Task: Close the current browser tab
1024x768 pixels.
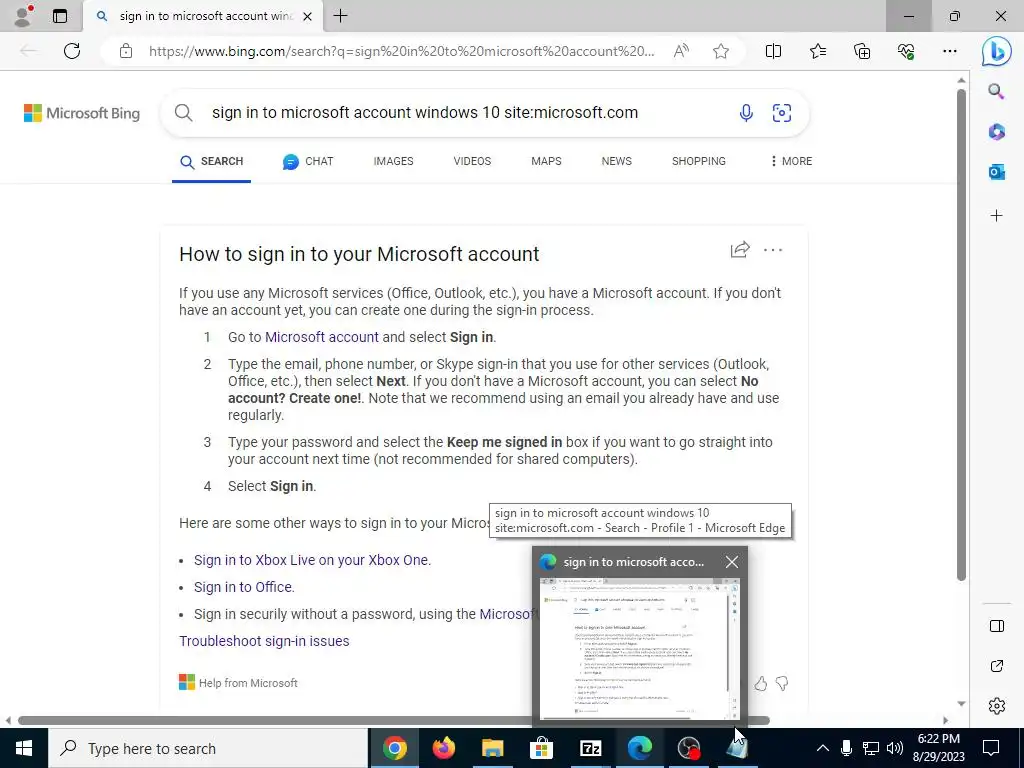Action: tap(308, 16)
